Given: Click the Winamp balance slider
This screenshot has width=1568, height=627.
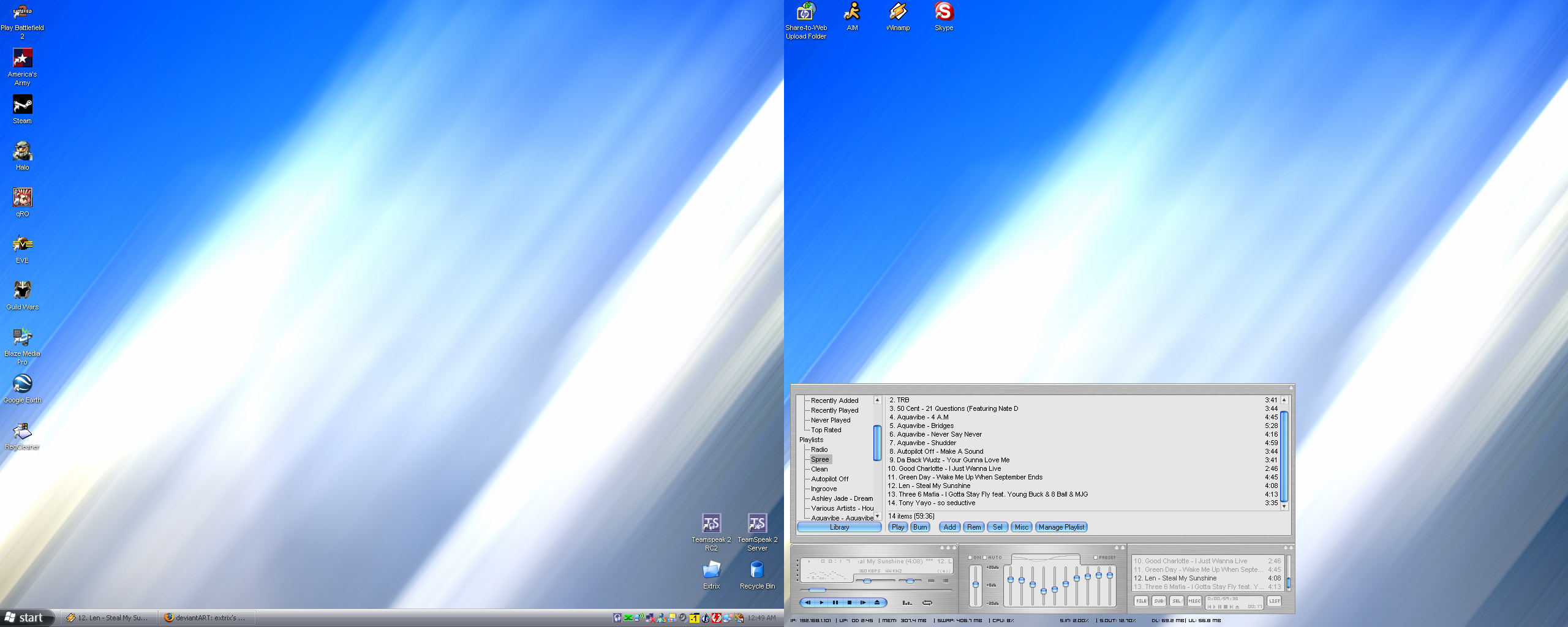Looking at the screenshot, I should [x=910, y=580].
